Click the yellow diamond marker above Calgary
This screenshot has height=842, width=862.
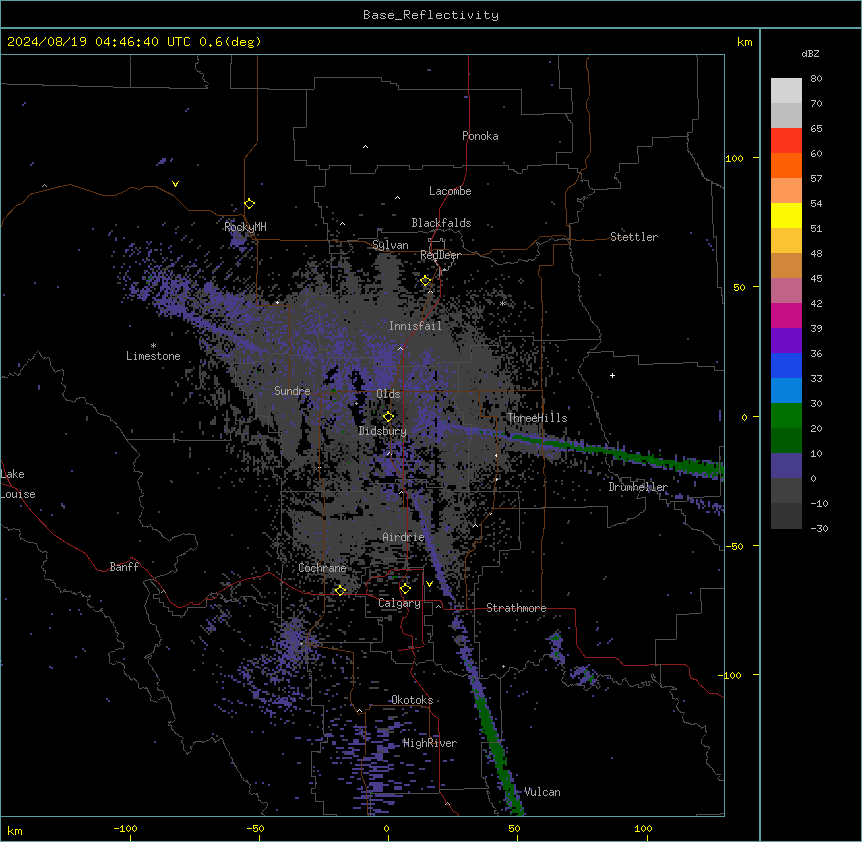point(405,589)
